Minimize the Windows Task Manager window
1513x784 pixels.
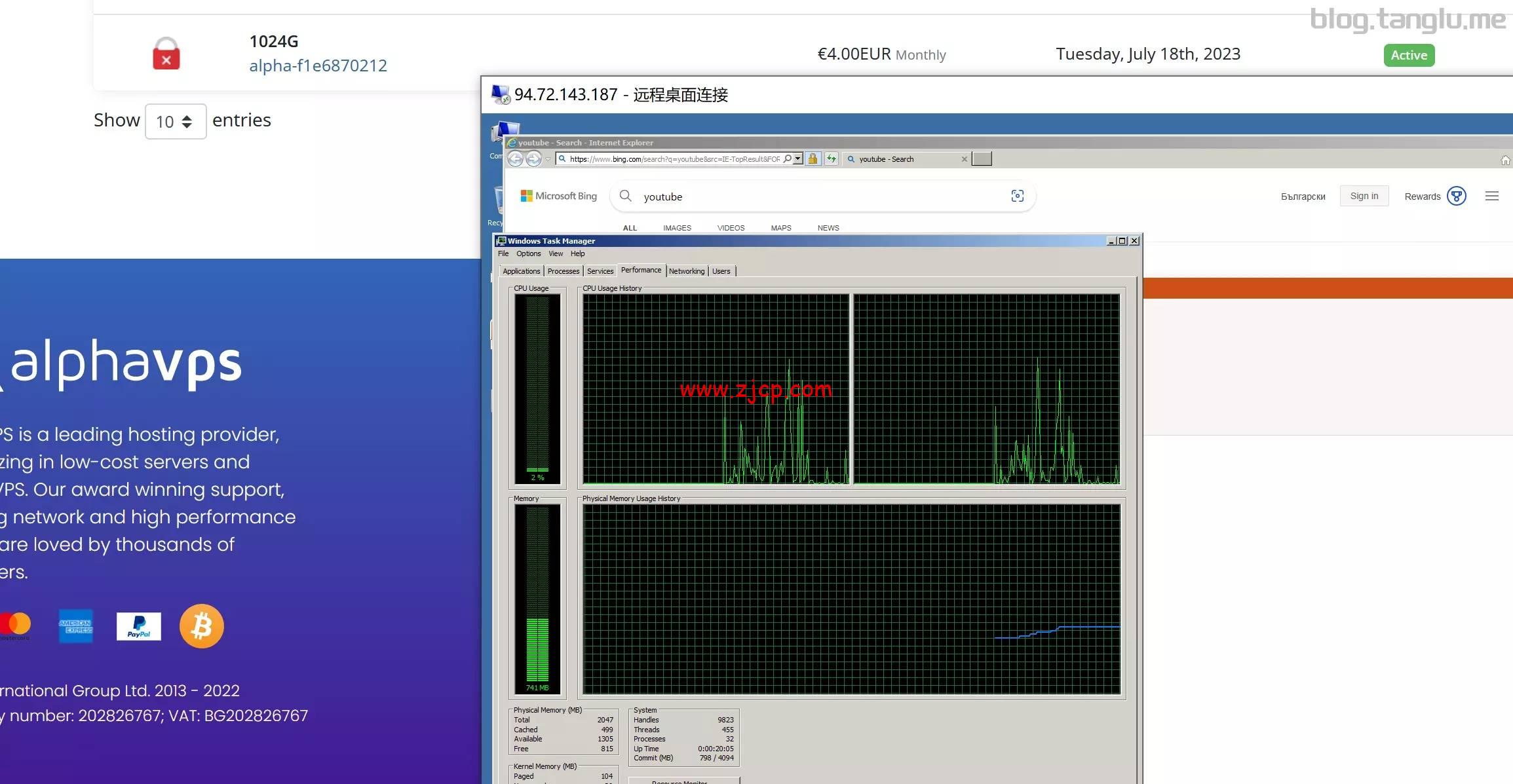tap(1111, 241)
